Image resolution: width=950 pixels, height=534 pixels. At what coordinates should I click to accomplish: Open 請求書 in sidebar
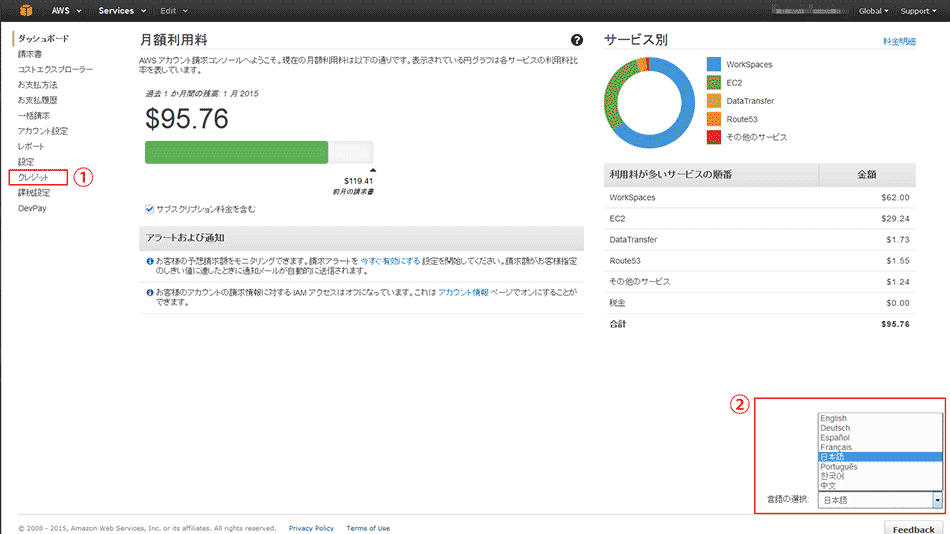pyautogui.click(x=30, y=54)
